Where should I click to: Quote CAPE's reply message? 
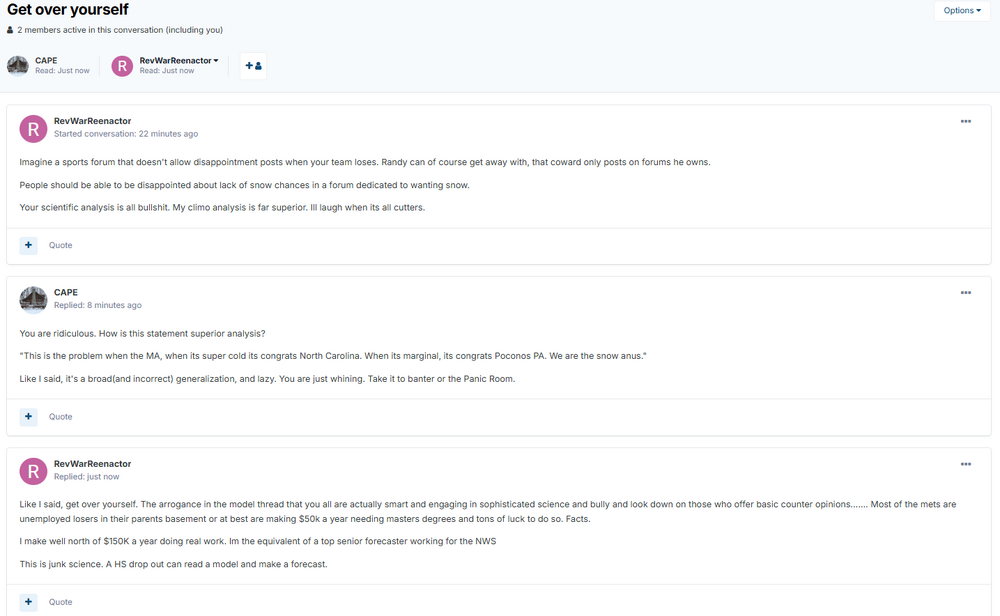(61, 417)
